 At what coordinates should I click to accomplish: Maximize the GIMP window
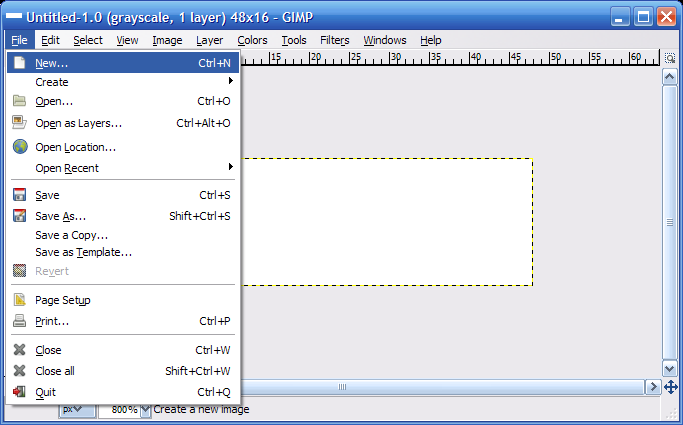pos(643,17)
